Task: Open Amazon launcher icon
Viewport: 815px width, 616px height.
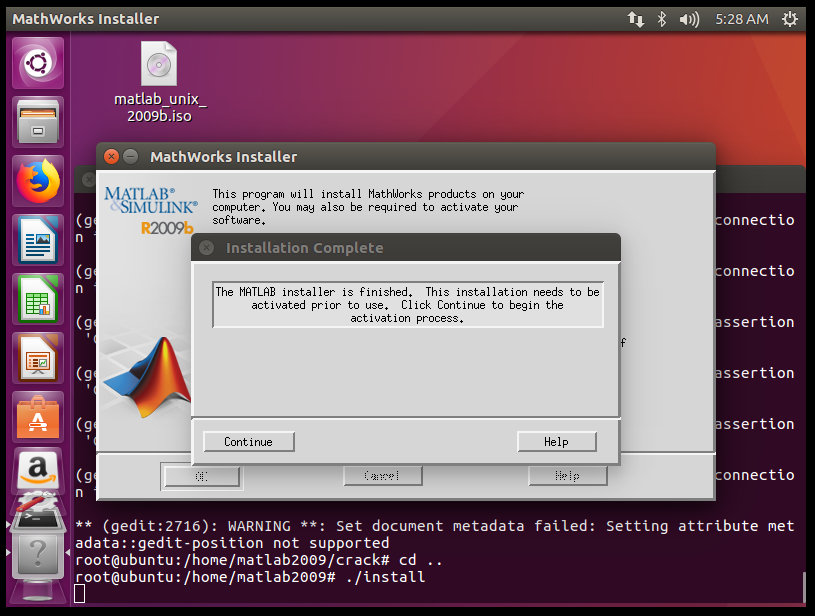Action: click(x=38, y=469)
